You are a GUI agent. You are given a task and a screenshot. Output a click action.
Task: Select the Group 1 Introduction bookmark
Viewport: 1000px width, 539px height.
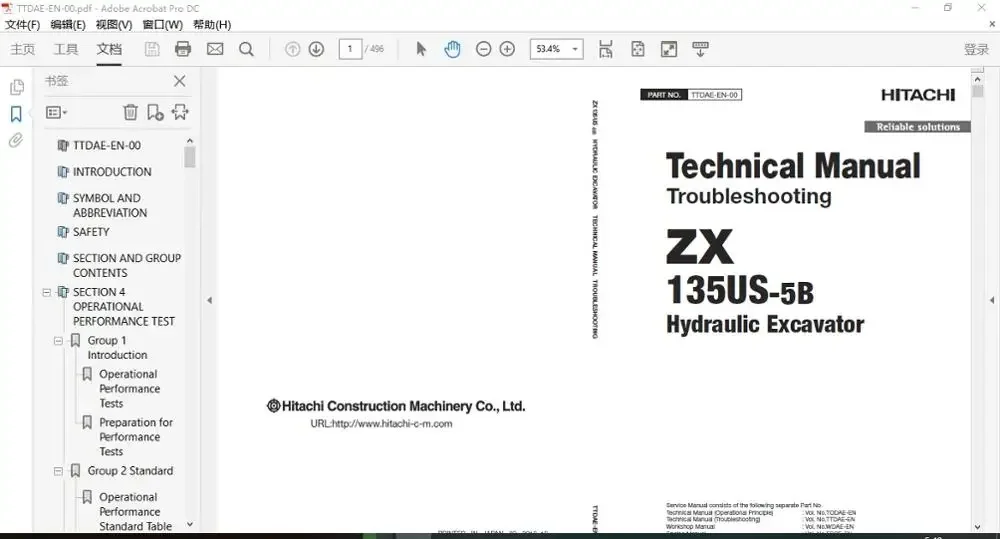pyautogui.click(x=117, y=348)
